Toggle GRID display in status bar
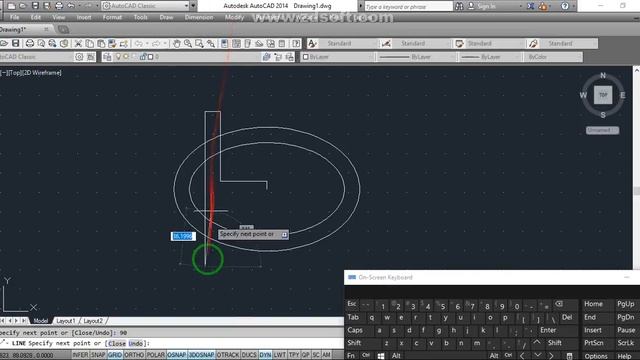The width and height of the screenshot is (640, 360). coord(115,355)
